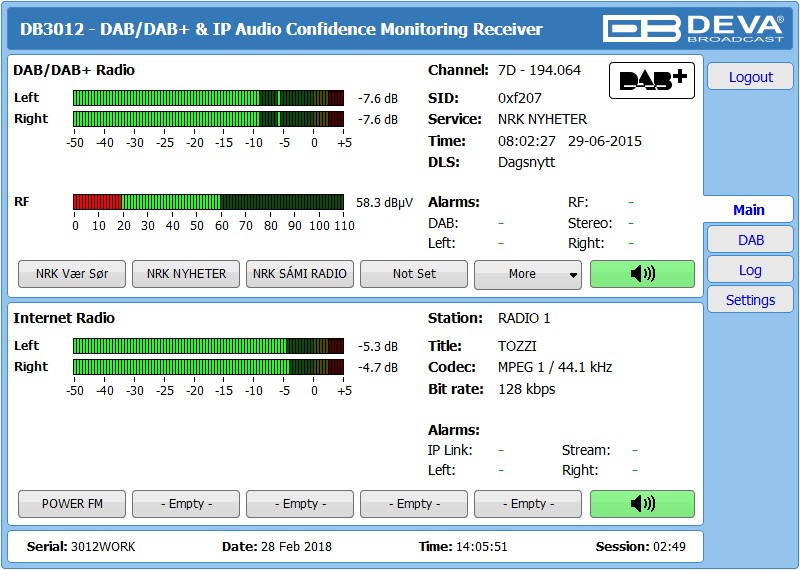Click the bit rate 128 kbps
Screen dimensions: 800x570
click(527, 389)
